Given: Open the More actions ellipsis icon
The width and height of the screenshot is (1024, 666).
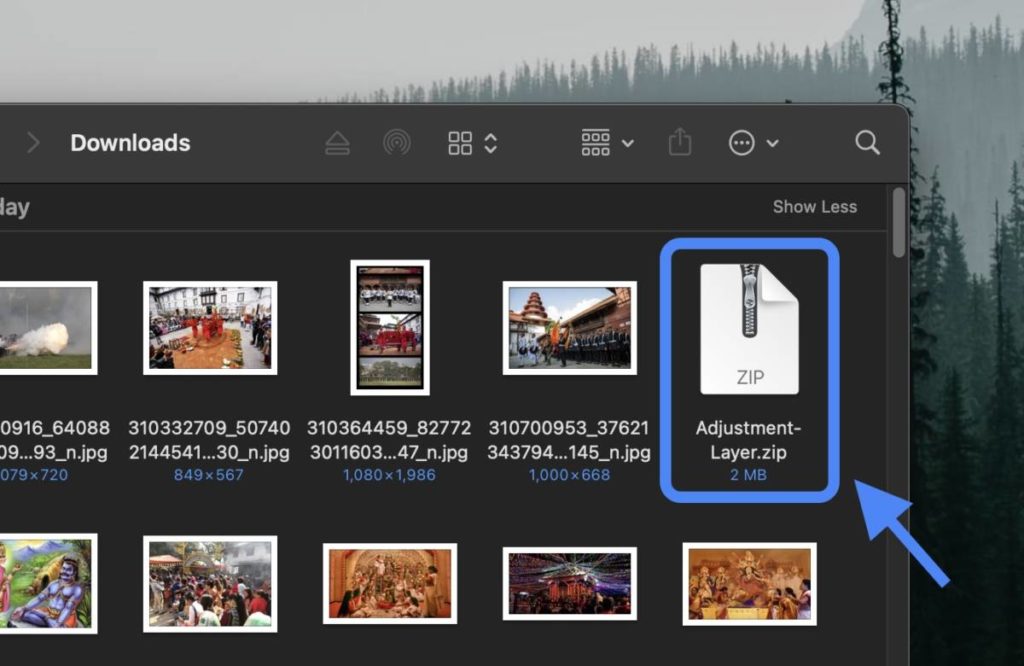Looking at the screenshot, I should pyautogui.click(x=741, y=142).
